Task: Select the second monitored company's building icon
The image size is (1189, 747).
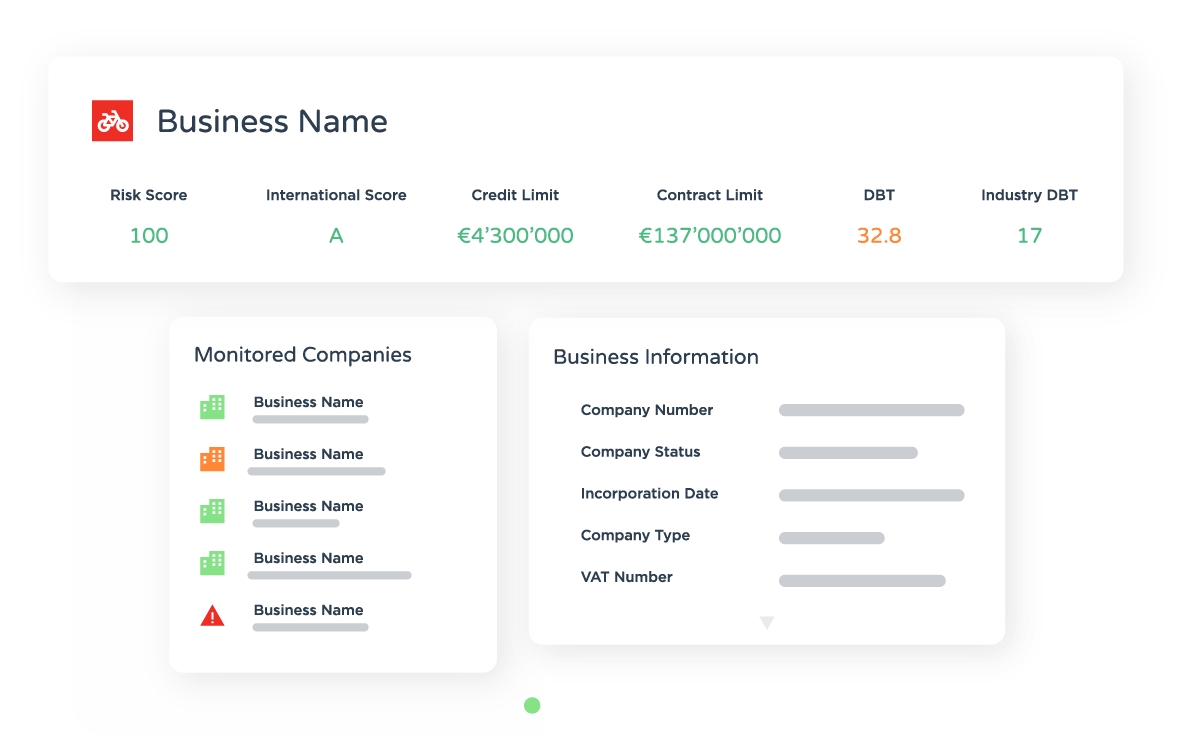Action: (212, 459)
